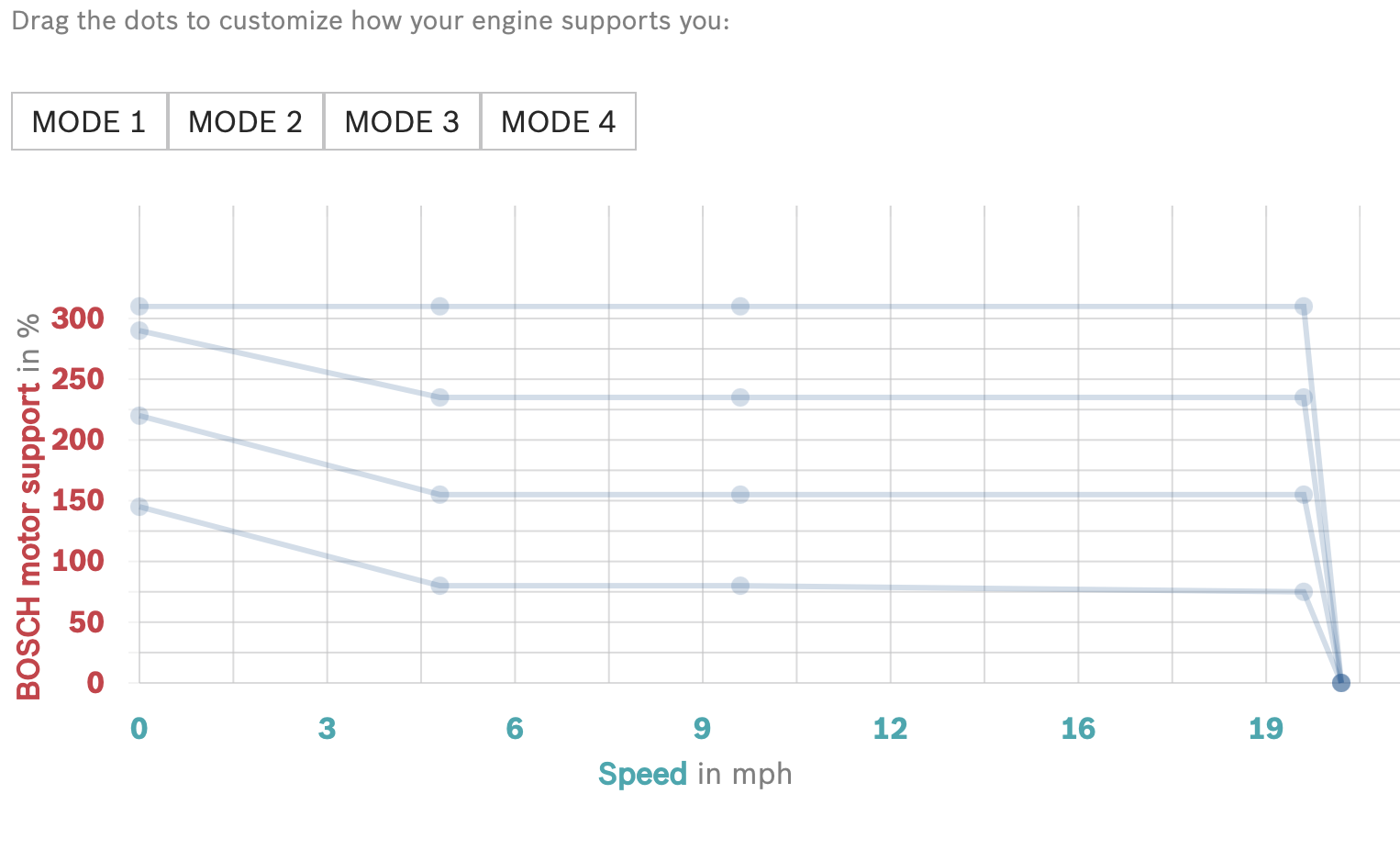Screen dimensions: 1400x861
Task: Click the 220% support dot at 0 mph
Action: (139, 416)
